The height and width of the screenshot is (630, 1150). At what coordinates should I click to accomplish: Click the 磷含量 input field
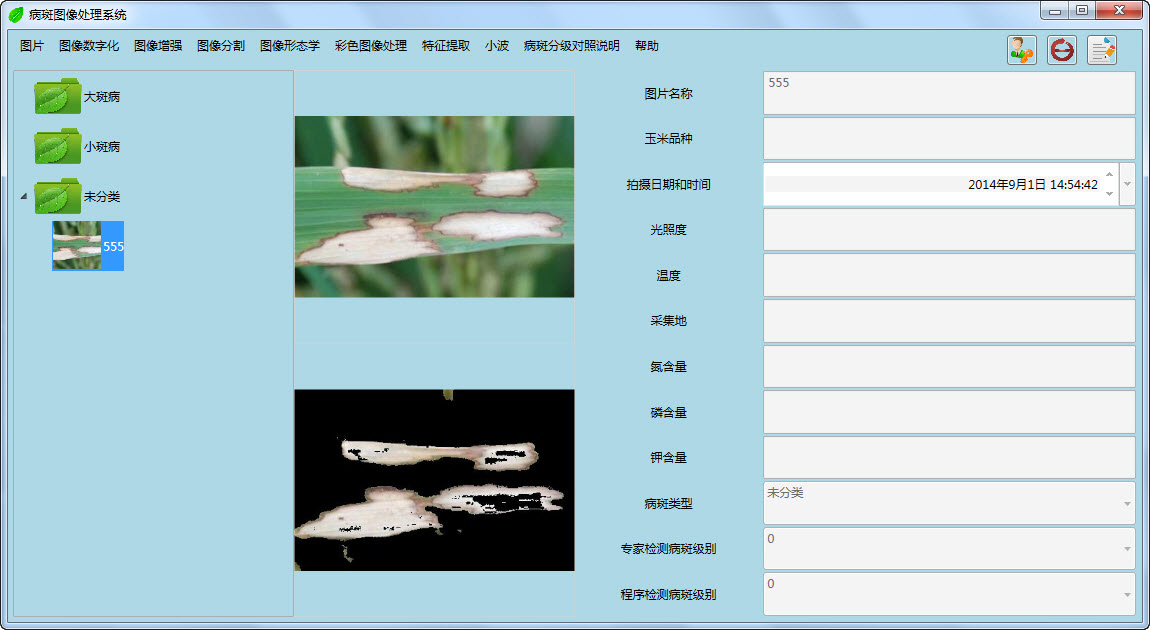(949, 411)
